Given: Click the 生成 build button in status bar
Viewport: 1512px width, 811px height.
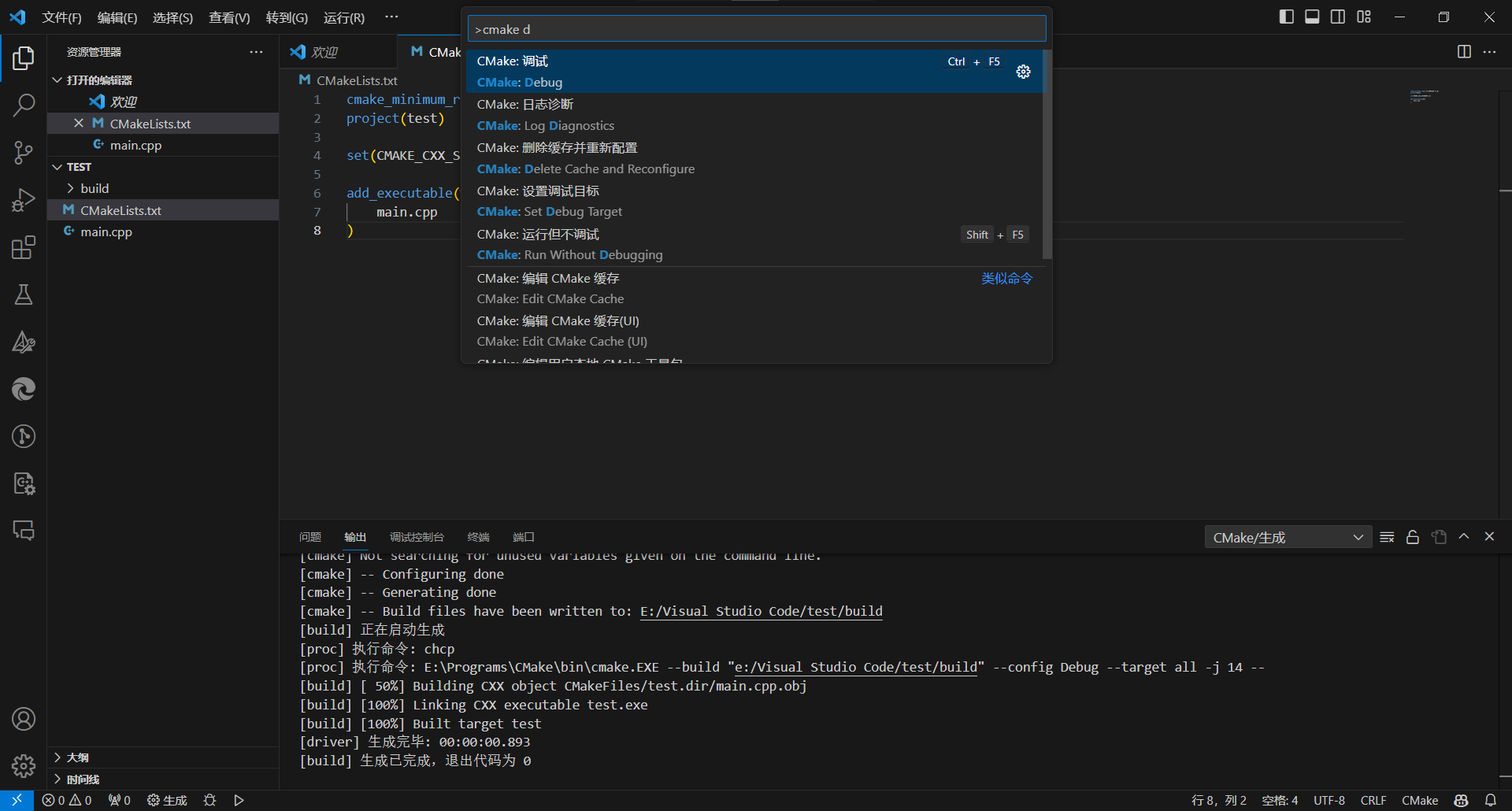Looking at the screenshot, I should 167,800.
